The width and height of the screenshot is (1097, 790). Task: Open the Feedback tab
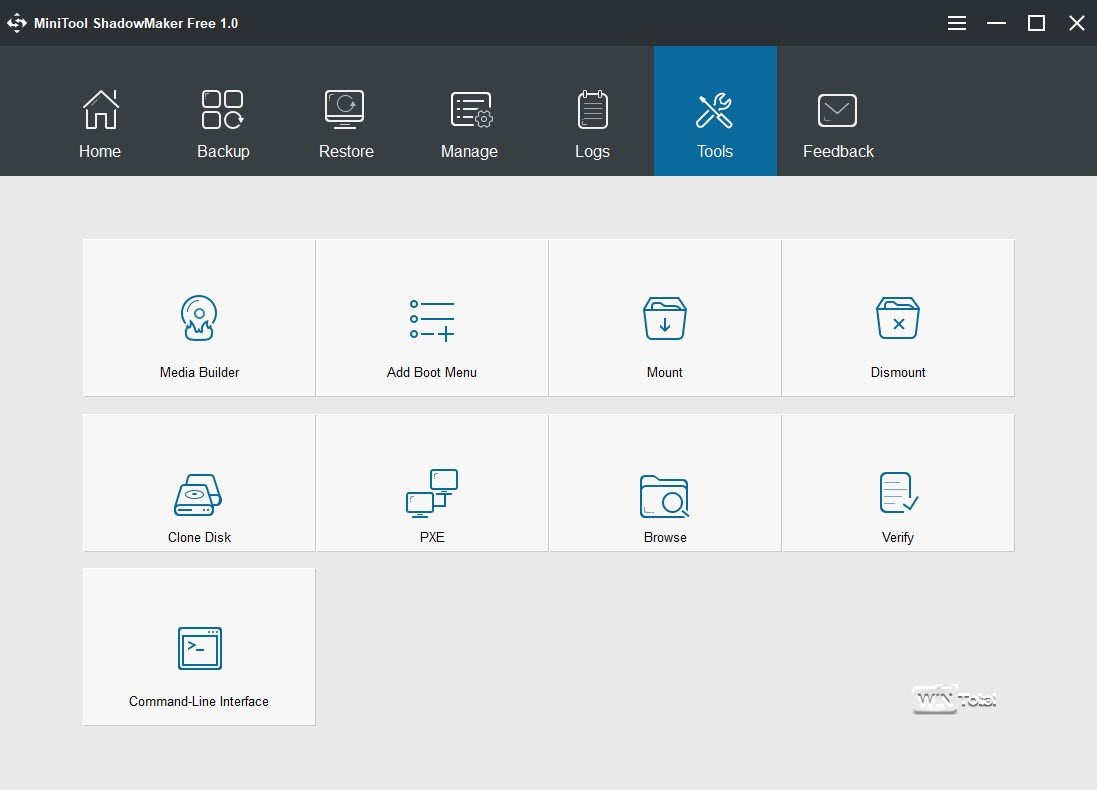point(838,111)
